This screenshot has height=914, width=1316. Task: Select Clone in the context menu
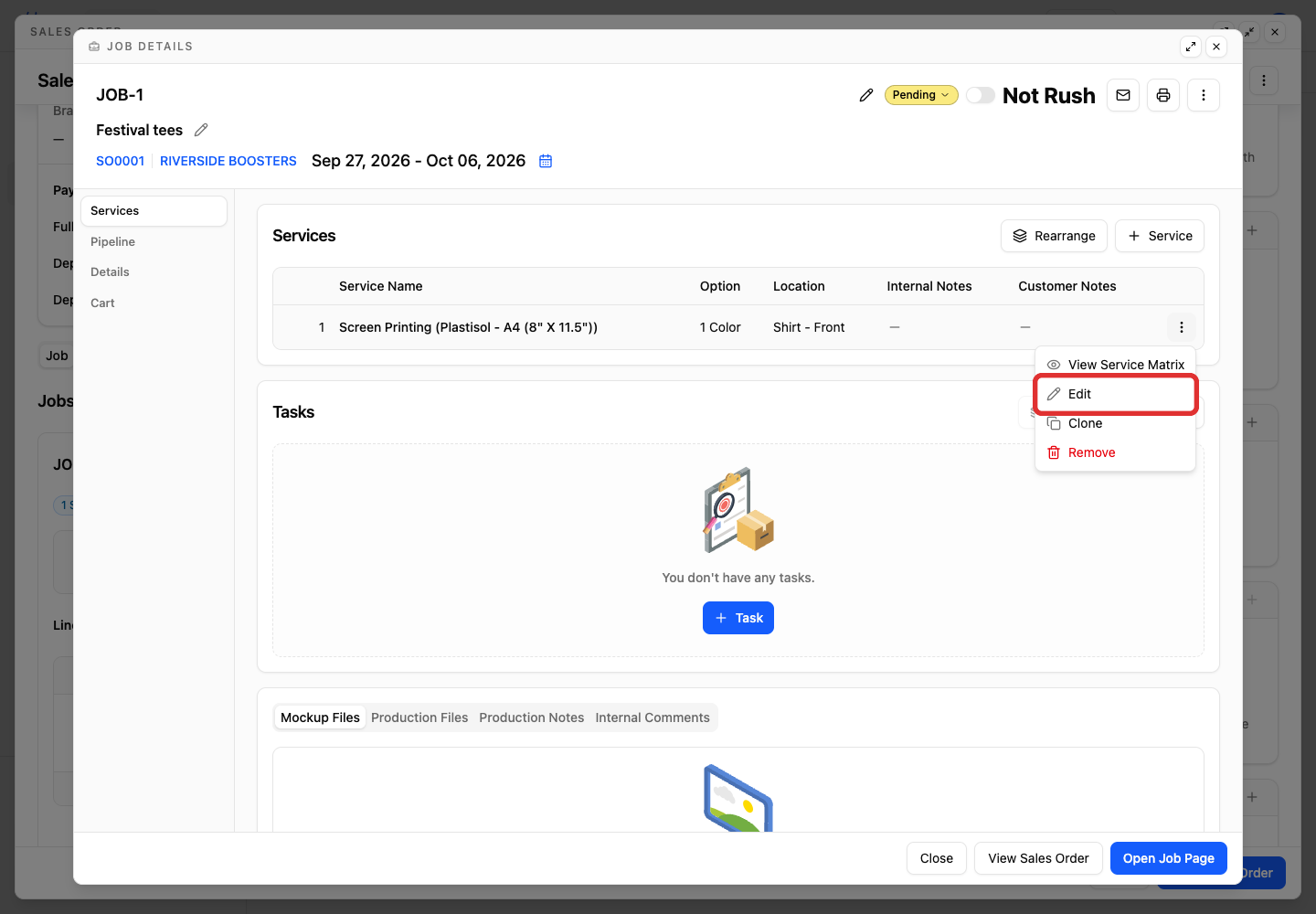[1115, 423]
